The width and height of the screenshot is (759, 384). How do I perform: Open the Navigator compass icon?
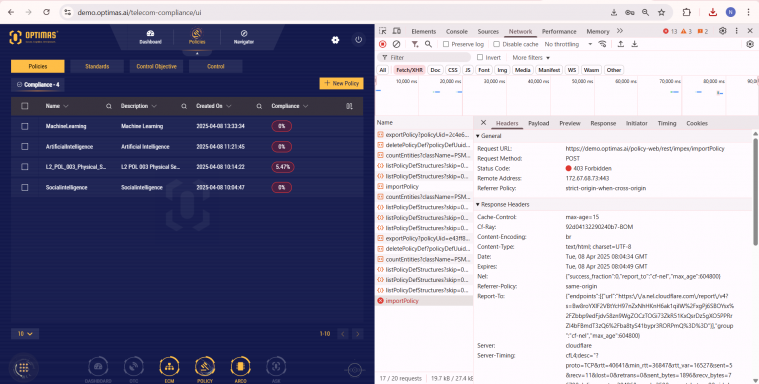(x=244, y=33)
